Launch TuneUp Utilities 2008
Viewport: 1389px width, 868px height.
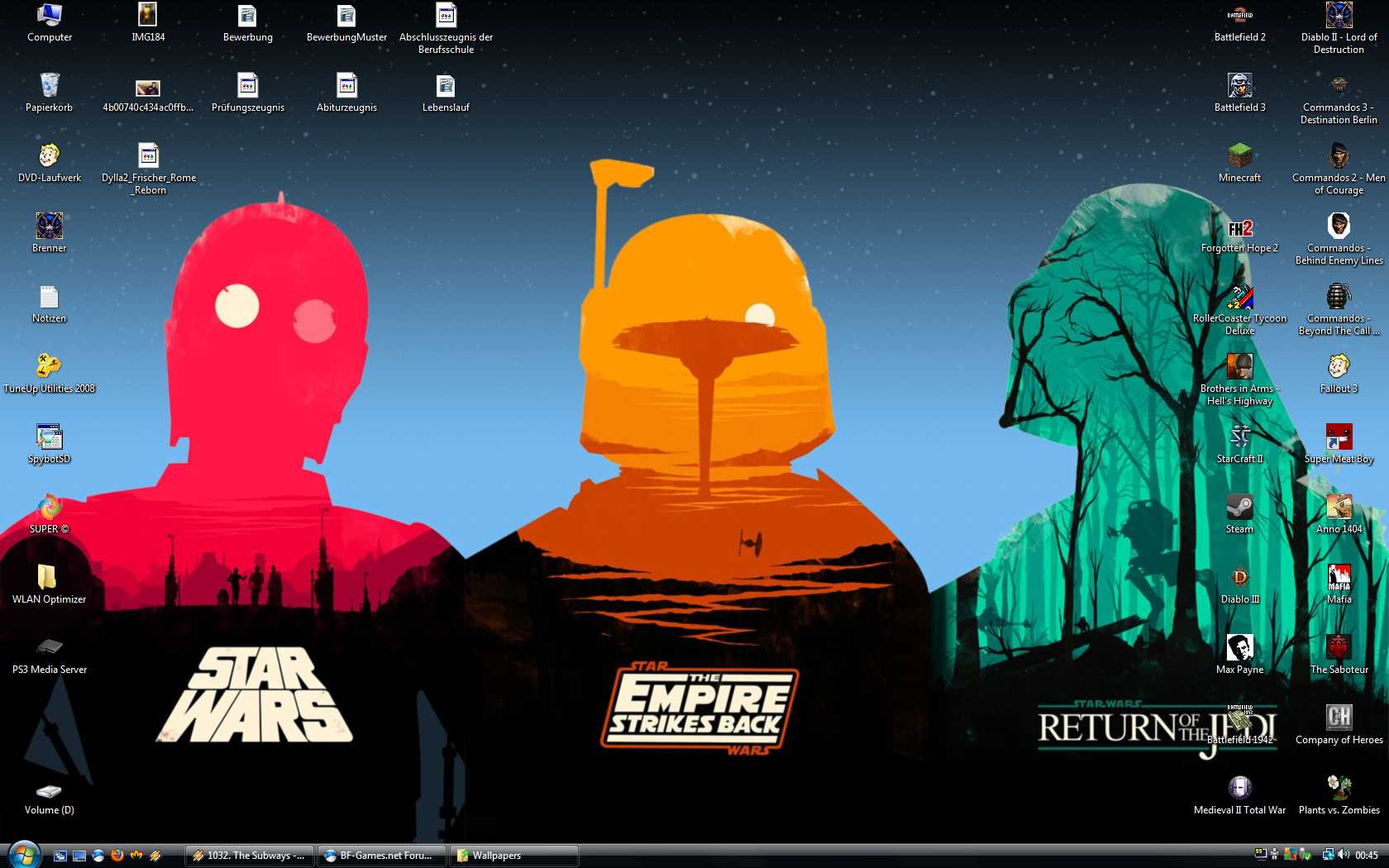coord(50,374)
